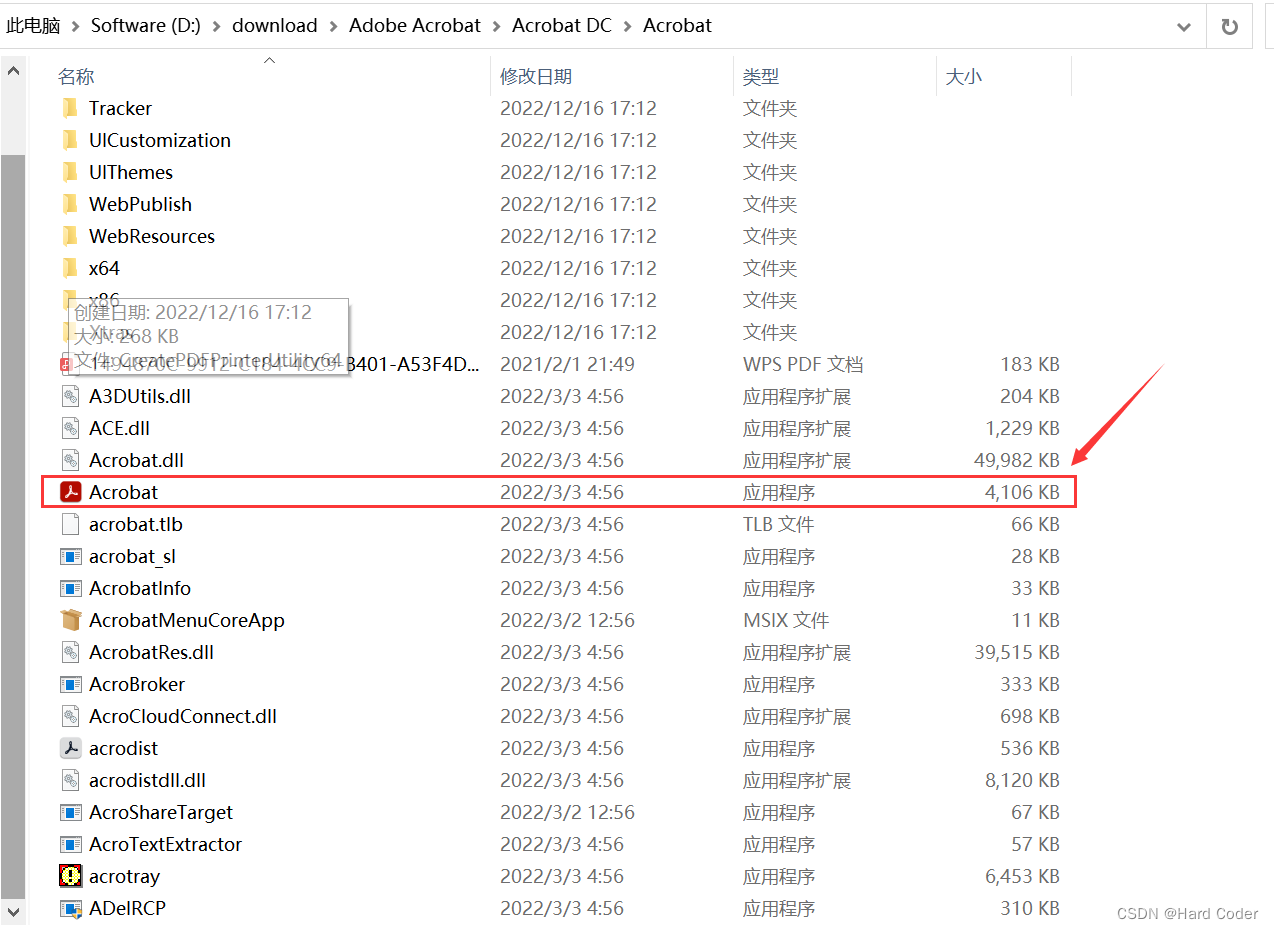Image resolution: width=1274 pixels, height=929 pixels.
Task: Sort by the 类型 column header
Action: click(761, 76)
